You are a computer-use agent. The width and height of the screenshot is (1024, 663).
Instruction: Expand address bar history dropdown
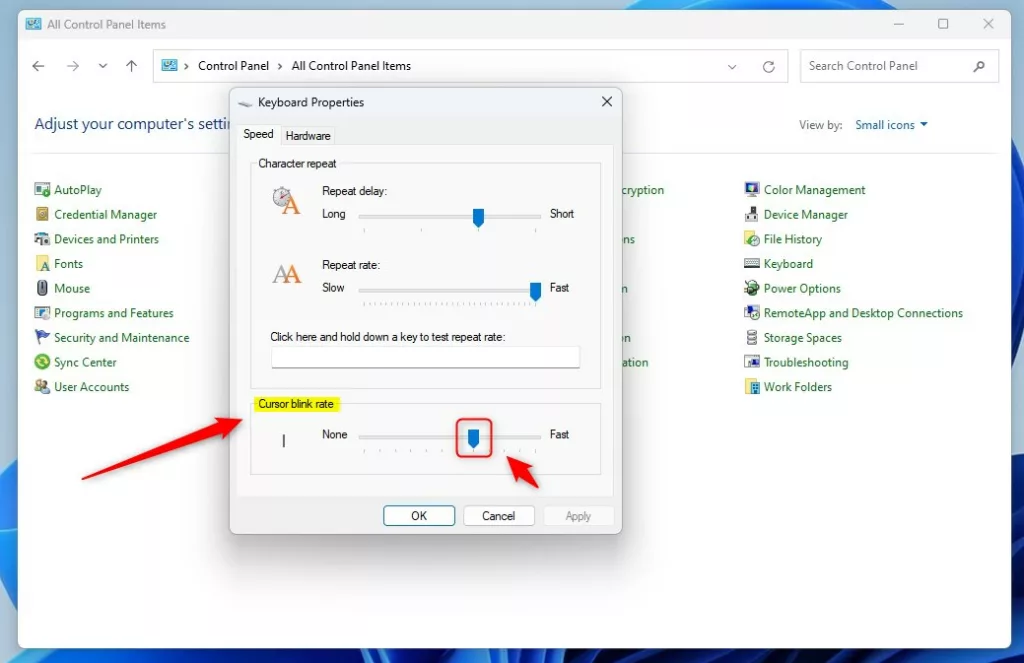[x=732, y=67]
